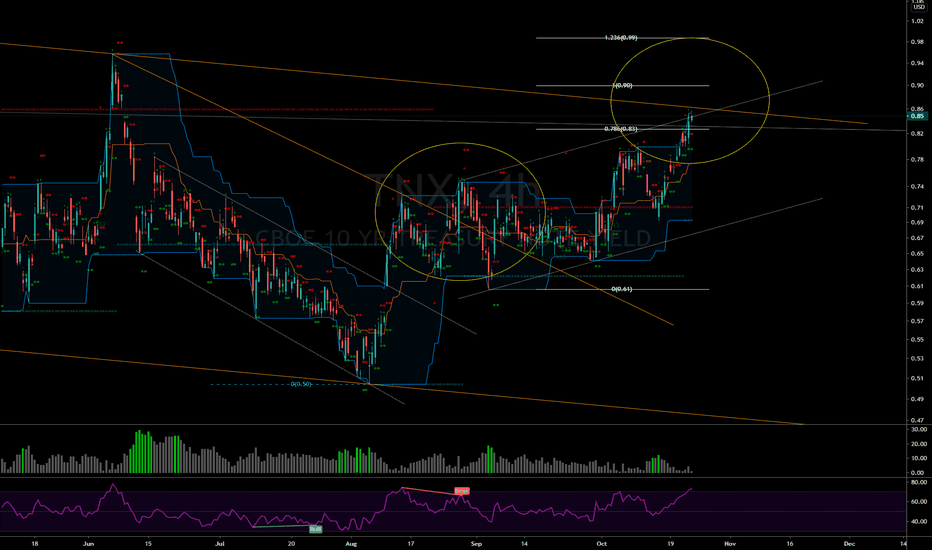Click the 20.00 volume scale value

click(x=918, y=444)
